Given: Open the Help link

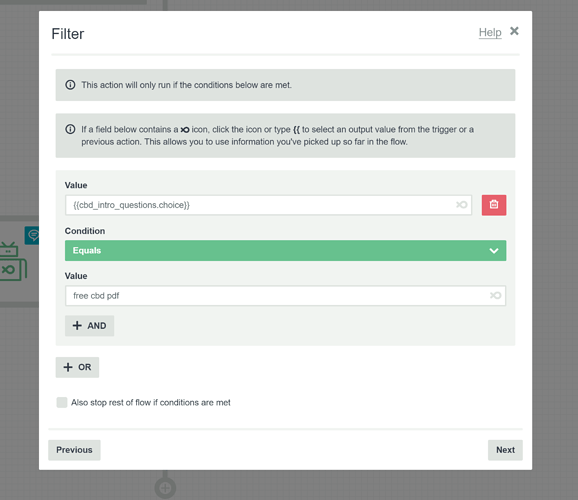Looking at the screenshot, I should tap(490, 32).
